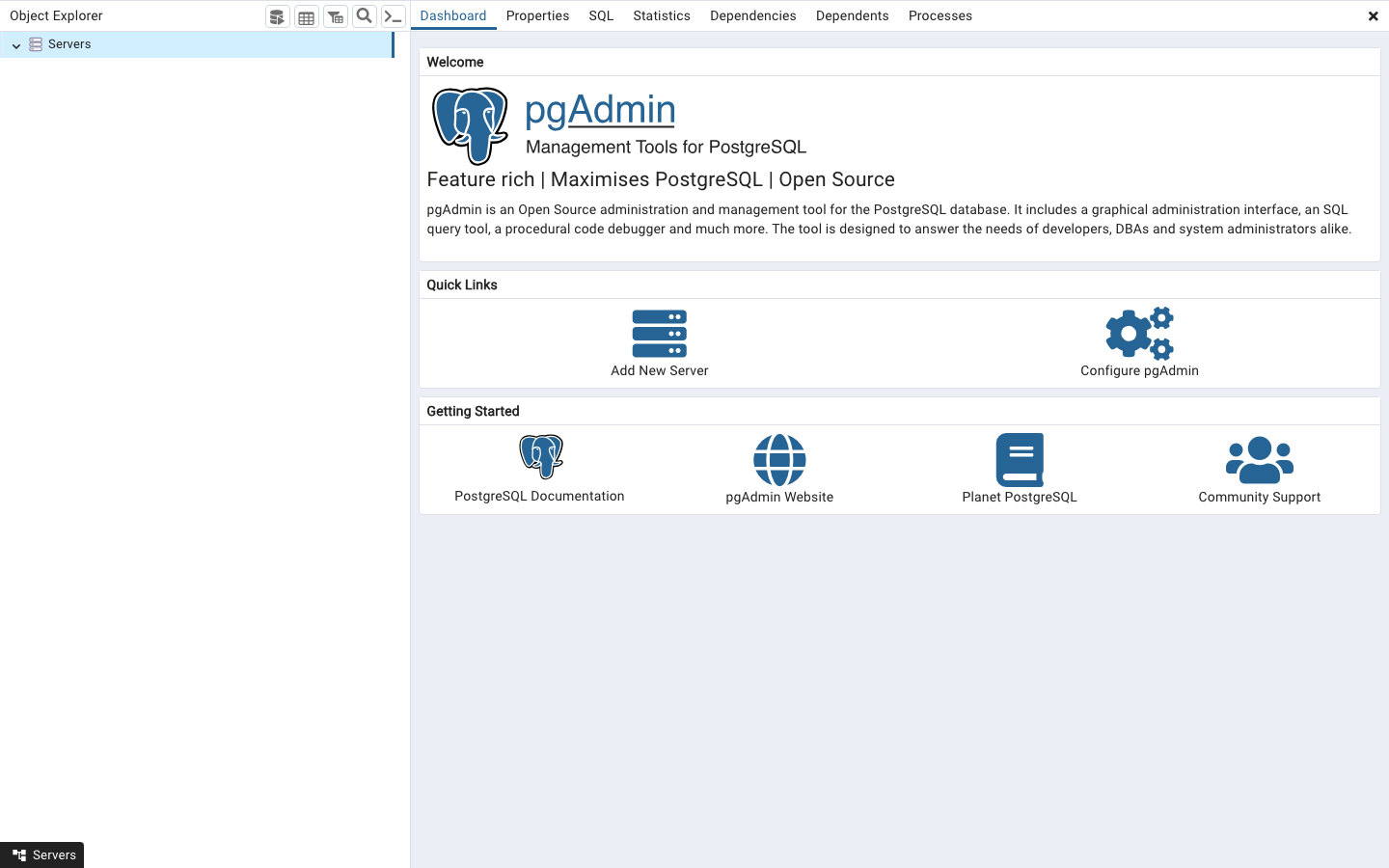Click the Servers label in bottom status bar
This screenshot has width=1389, height=868.
click(54, 855)
